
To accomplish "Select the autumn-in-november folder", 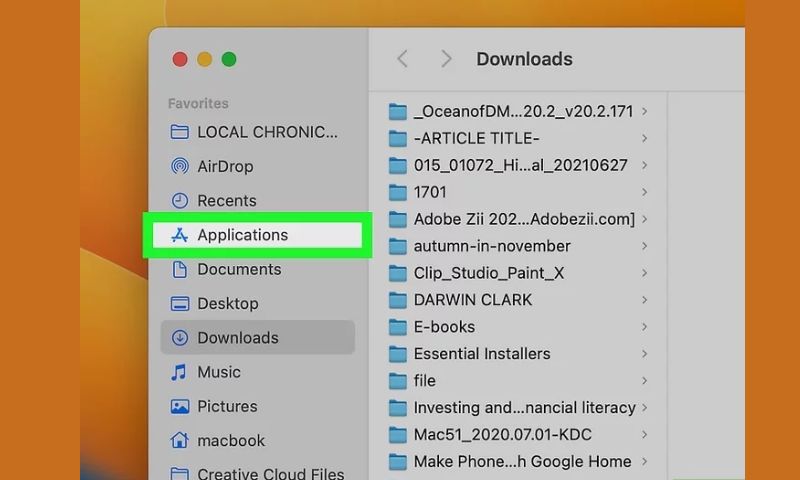I will tap(492, 246).
